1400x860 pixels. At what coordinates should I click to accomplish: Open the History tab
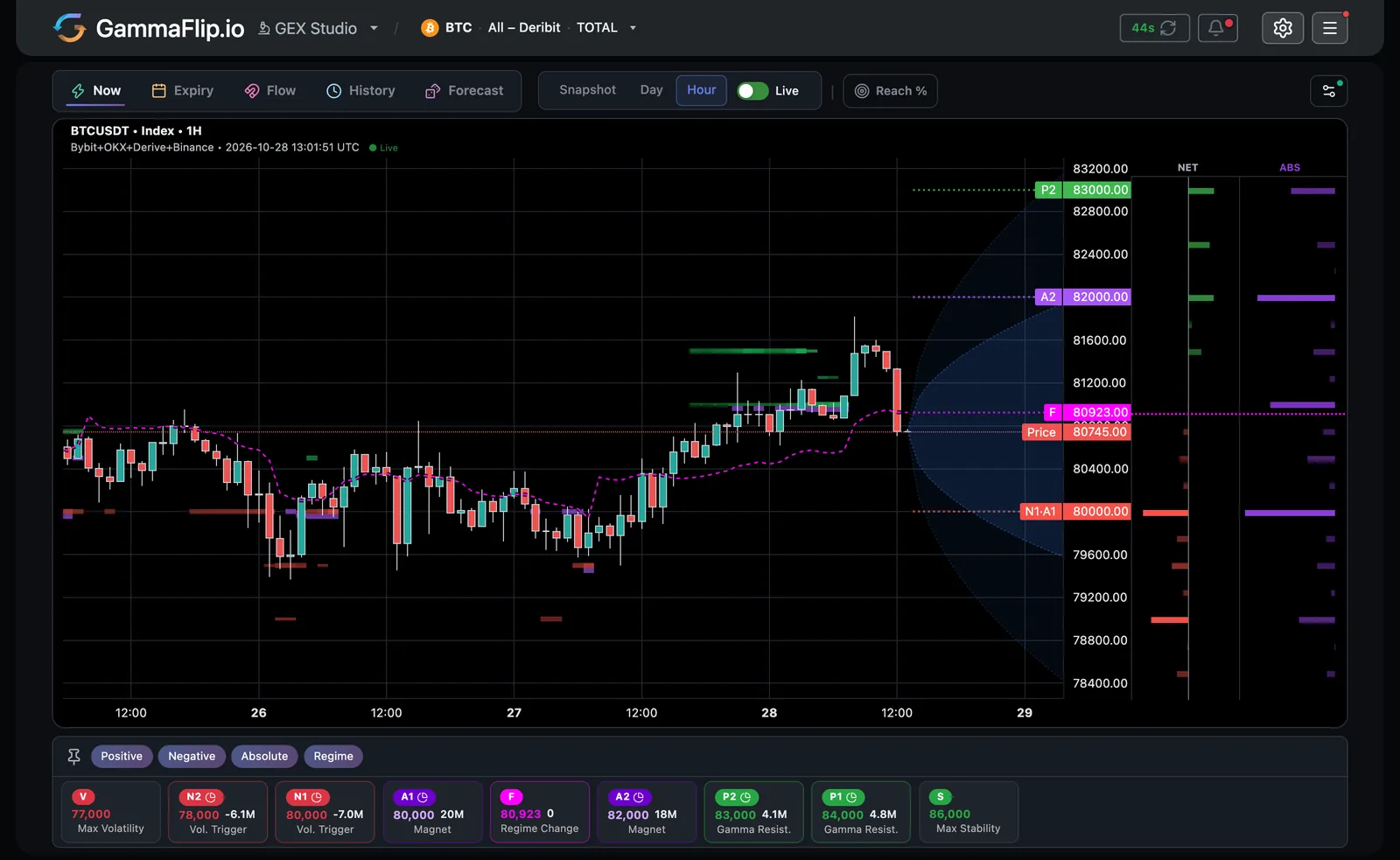coord(360,91)
